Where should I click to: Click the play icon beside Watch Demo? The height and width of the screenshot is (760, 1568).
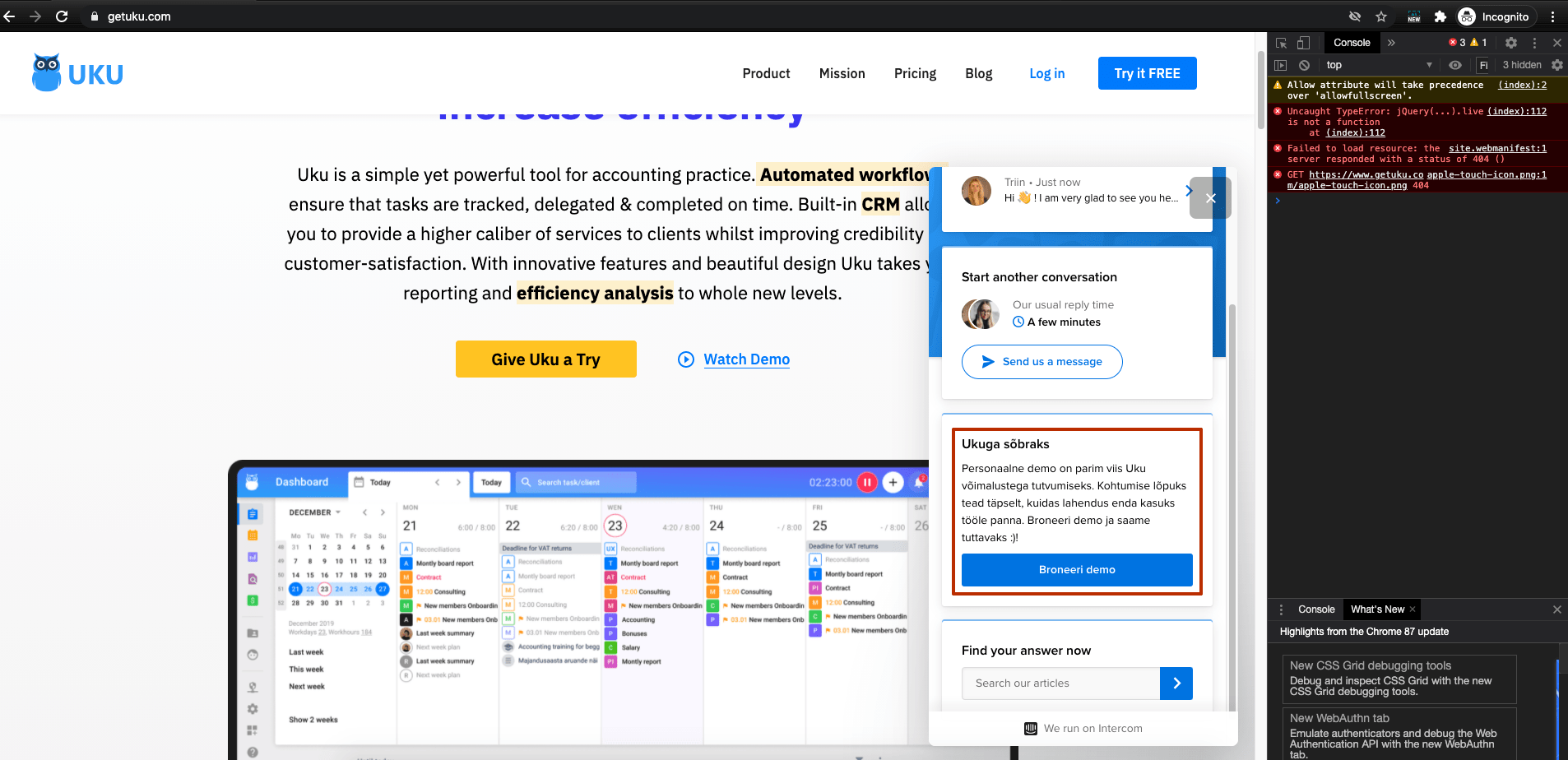686,359
